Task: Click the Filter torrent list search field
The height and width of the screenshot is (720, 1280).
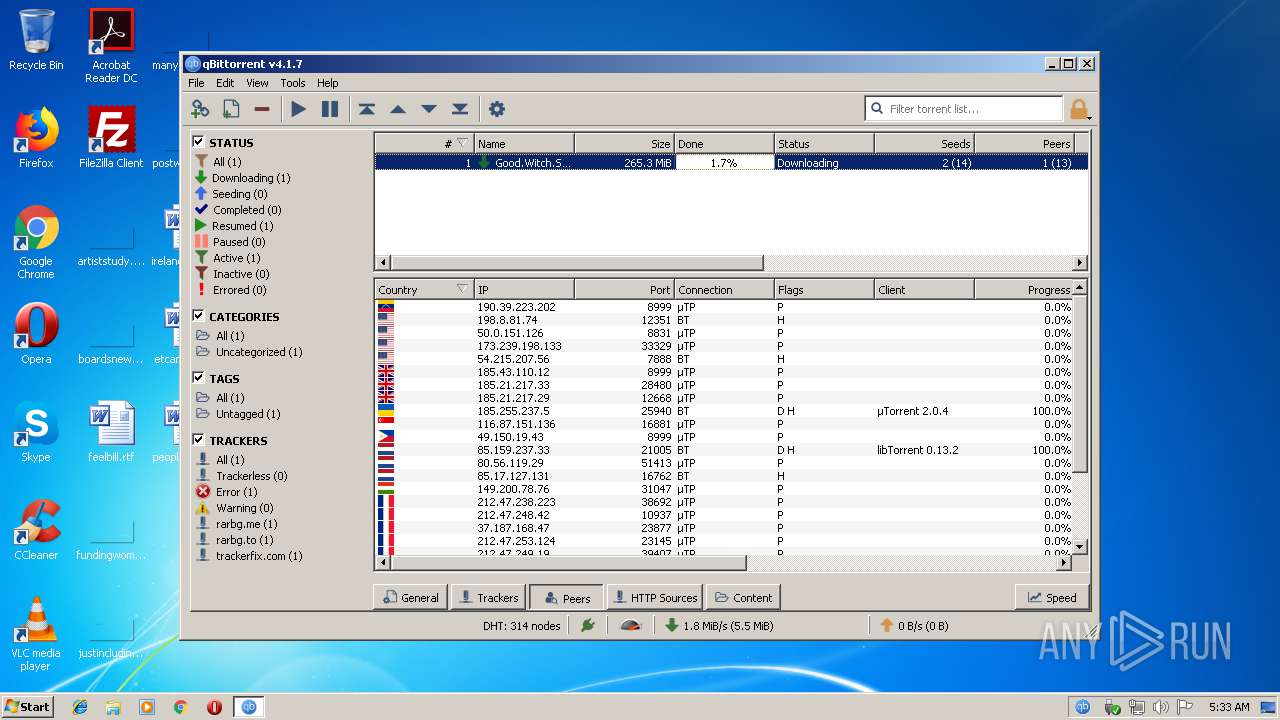Action: [x=963, y=108]
